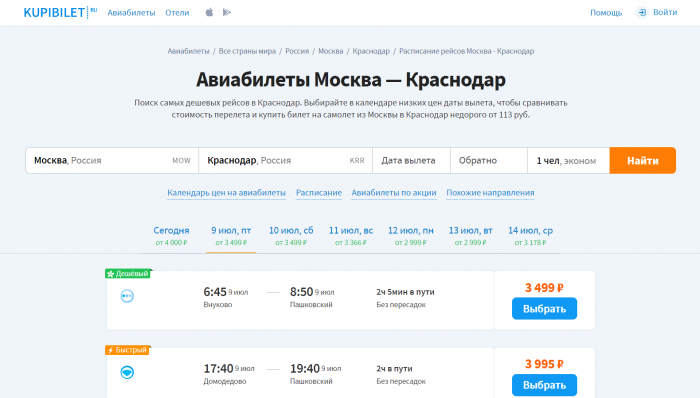This screenshot has height=398, width=700.
Task: Open the Google Play icon link
Action: [x=227, y=12]
